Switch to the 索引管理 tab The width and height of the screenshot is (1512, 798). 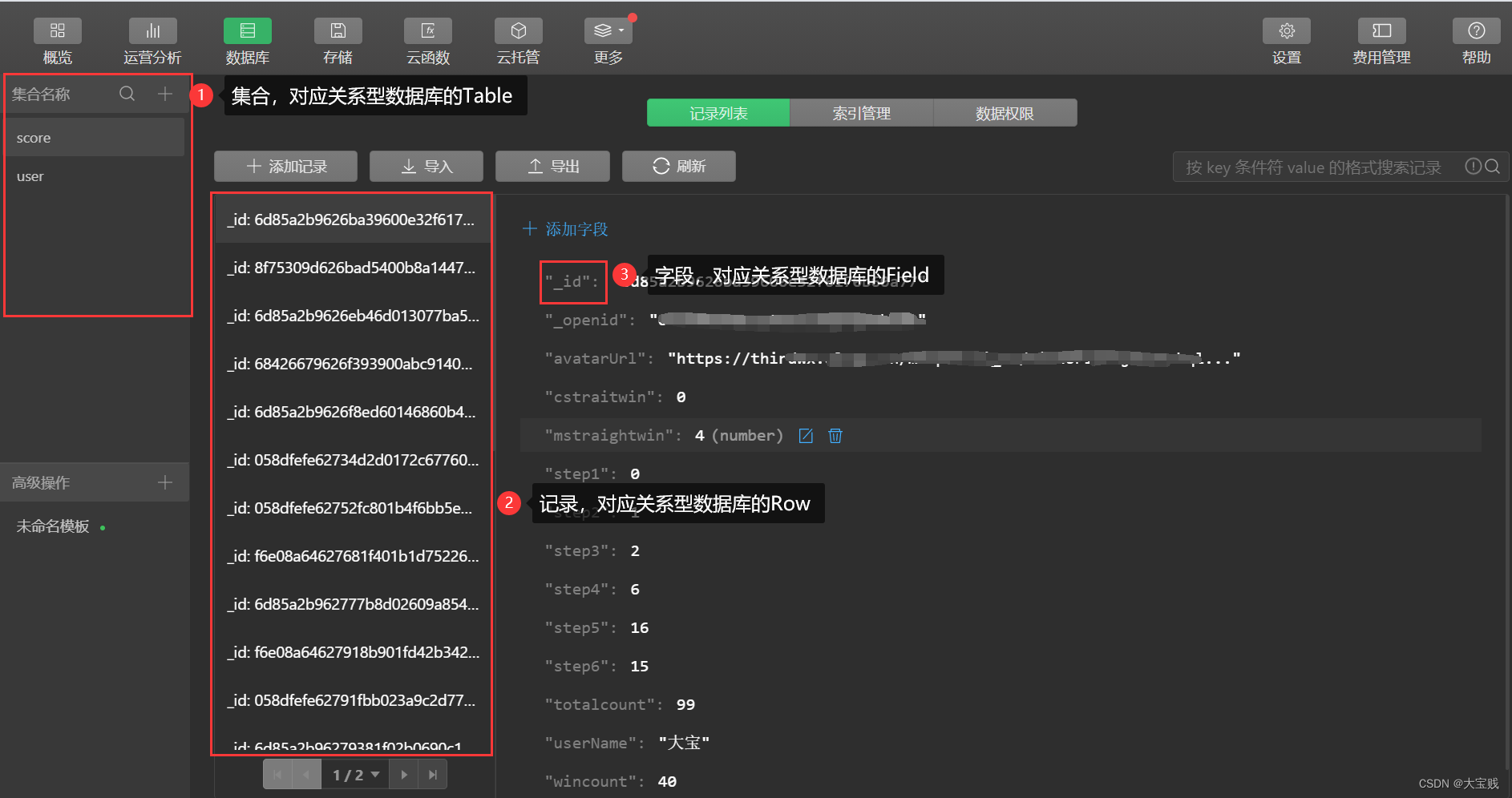click(x=861, y=113)
